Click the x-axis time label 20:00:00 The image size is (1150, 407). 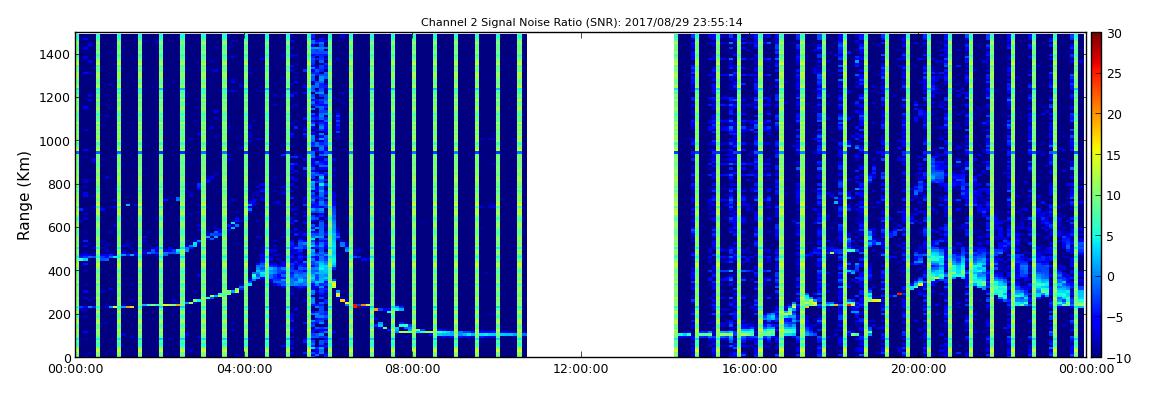[917, 370]
